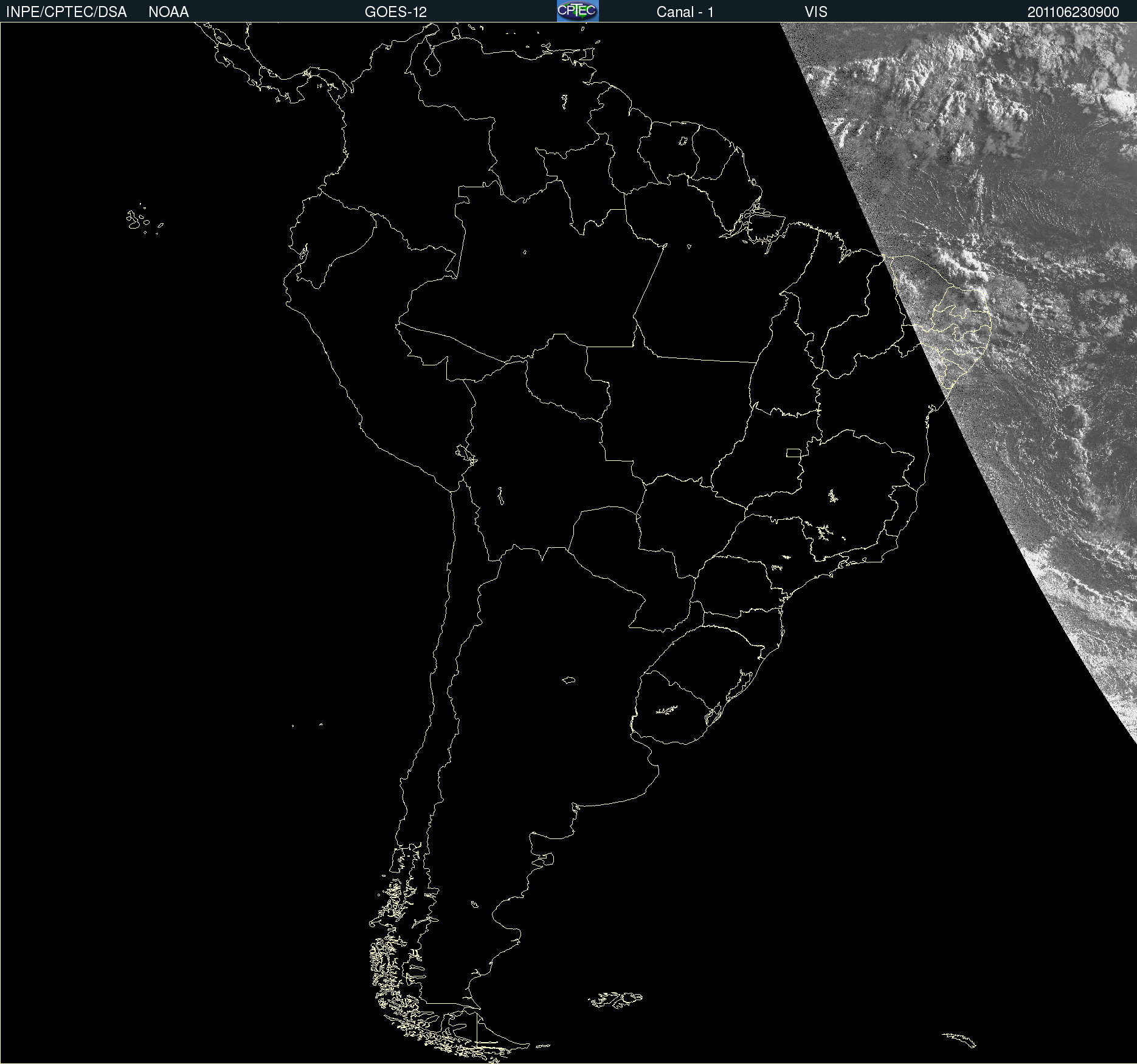Click the 201106230900 timestamp
The height and width of the screenshot is (1064, 1137).
click(x=1073, y=12)
